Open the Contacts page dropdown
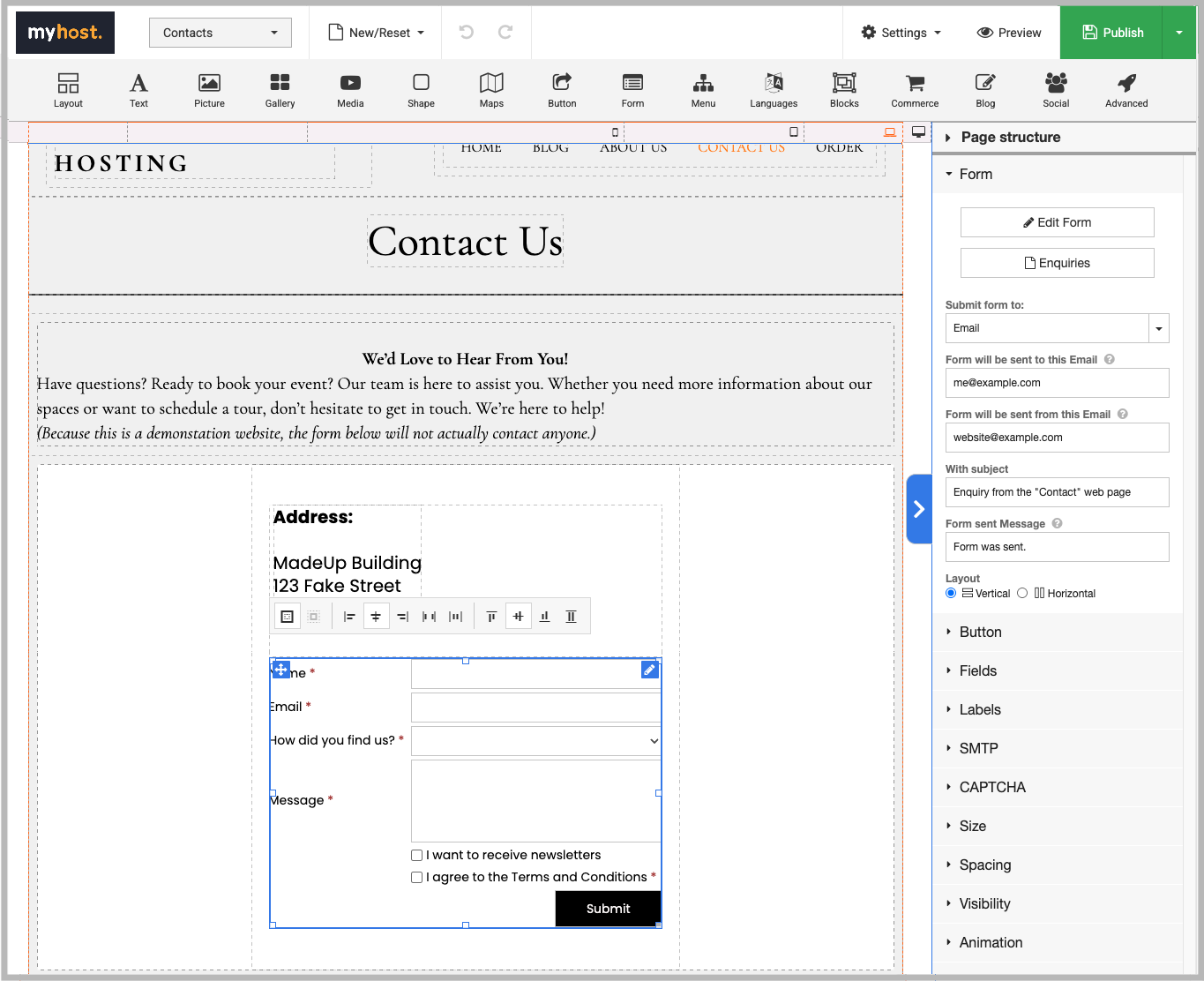The width and height of the screenshot is (1204, 981). [x=220, y=33]
